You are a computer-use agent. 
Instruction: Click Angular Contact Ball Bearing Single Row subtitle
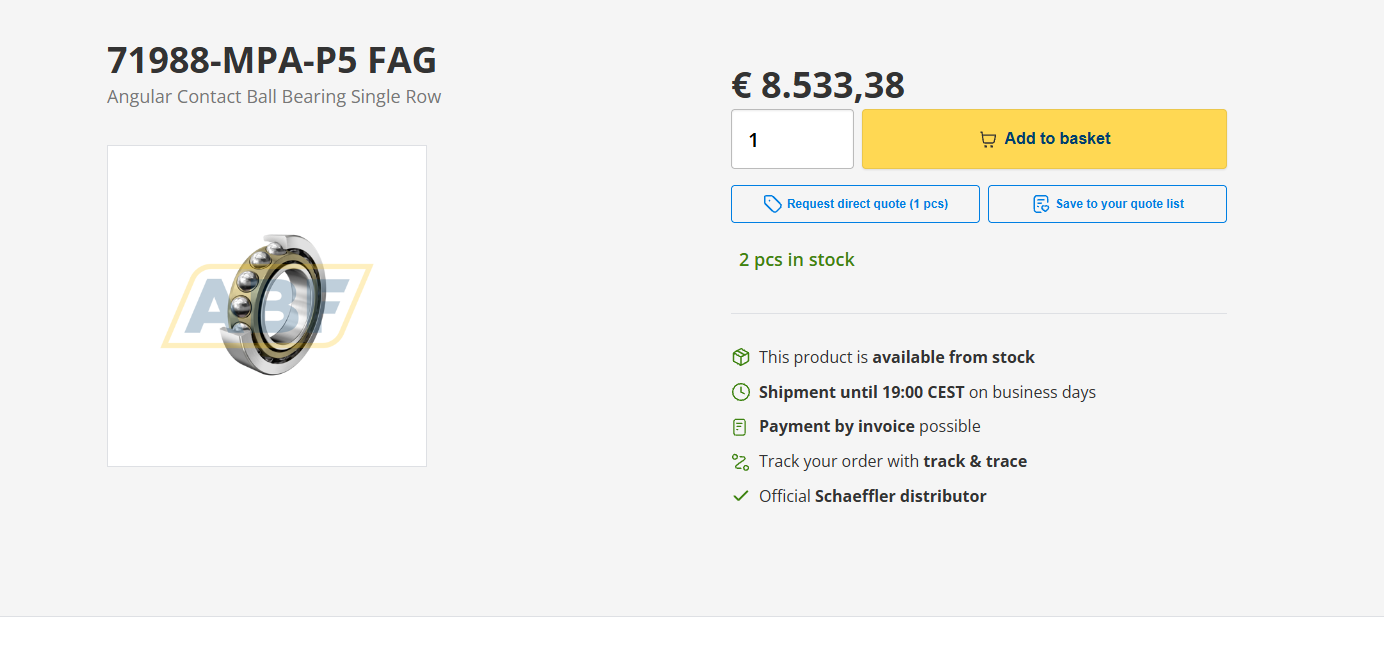click(x=274, y=97)
